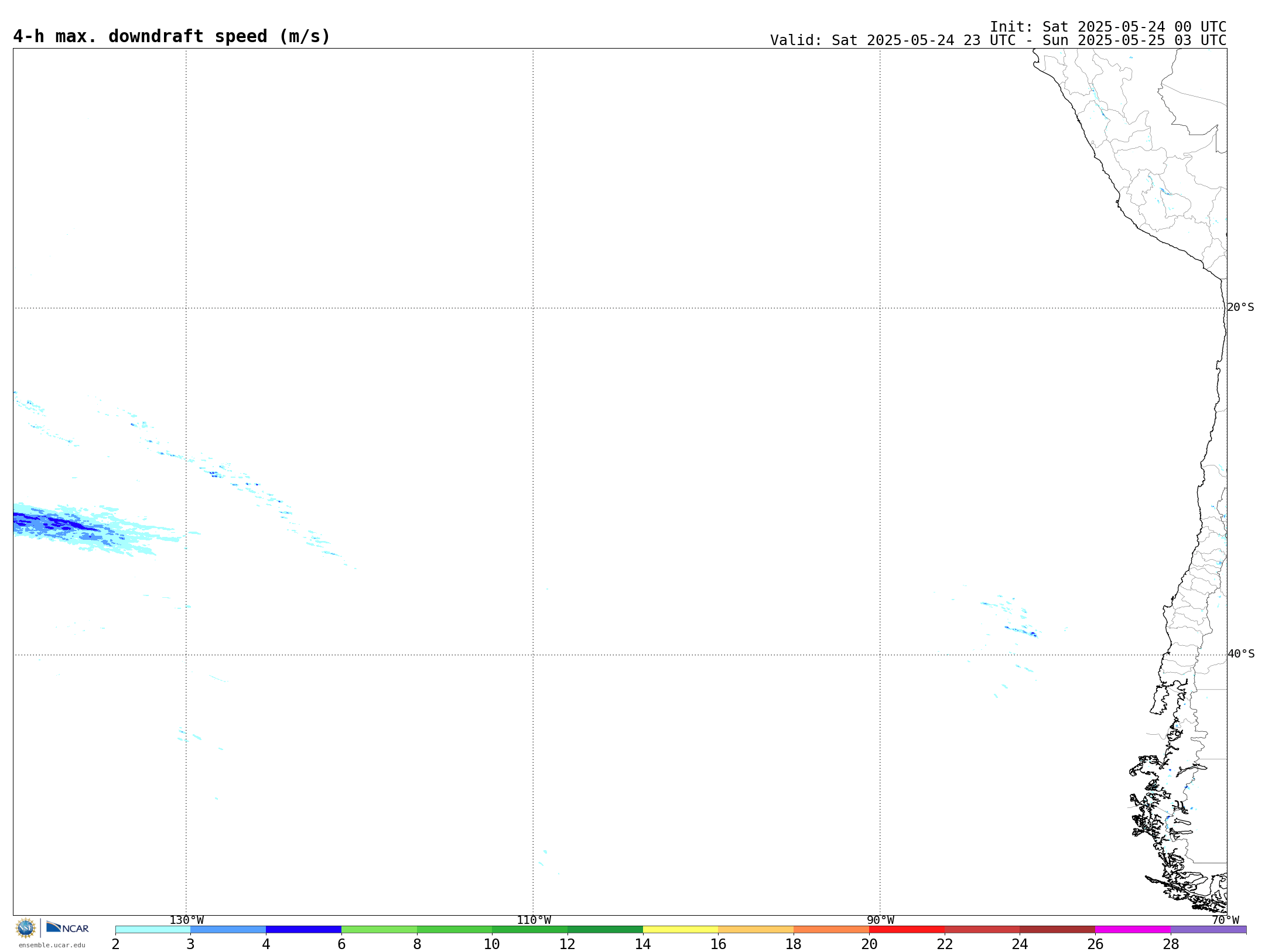Choose the 16–18 m/s light orange swatch
Screen dimensions: 1265x952
coord(755,930)
